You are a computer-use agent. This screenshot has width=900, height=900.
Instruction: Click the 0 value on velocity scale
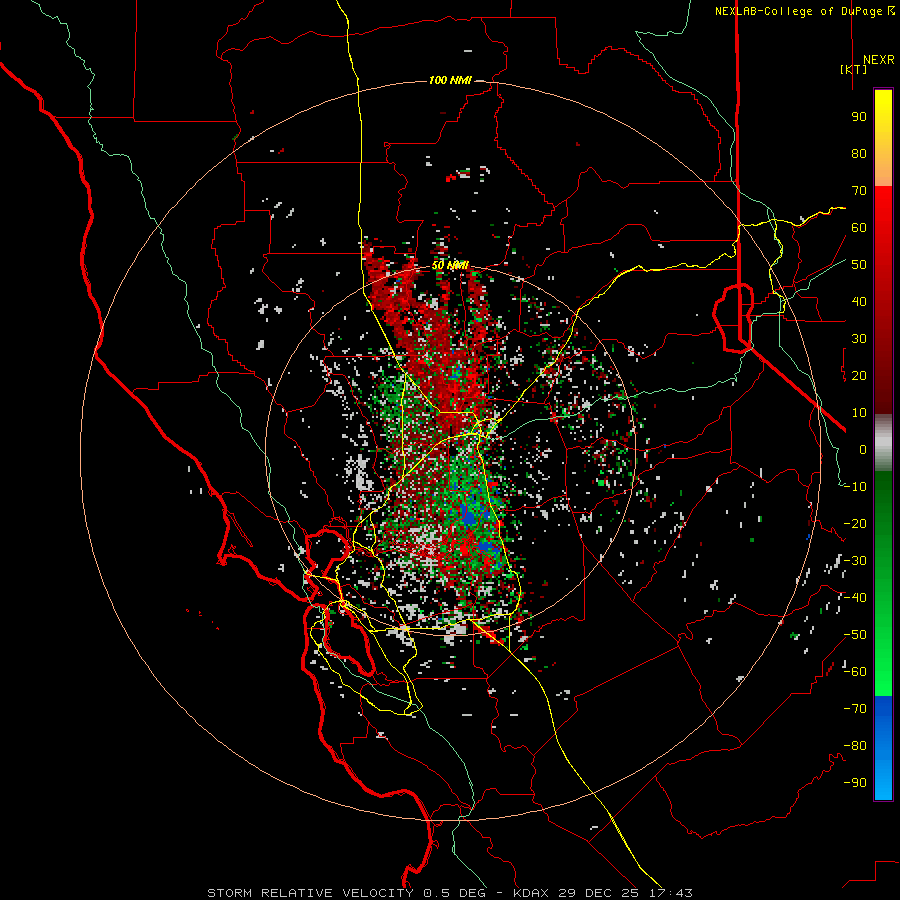(x=863, y=450)
